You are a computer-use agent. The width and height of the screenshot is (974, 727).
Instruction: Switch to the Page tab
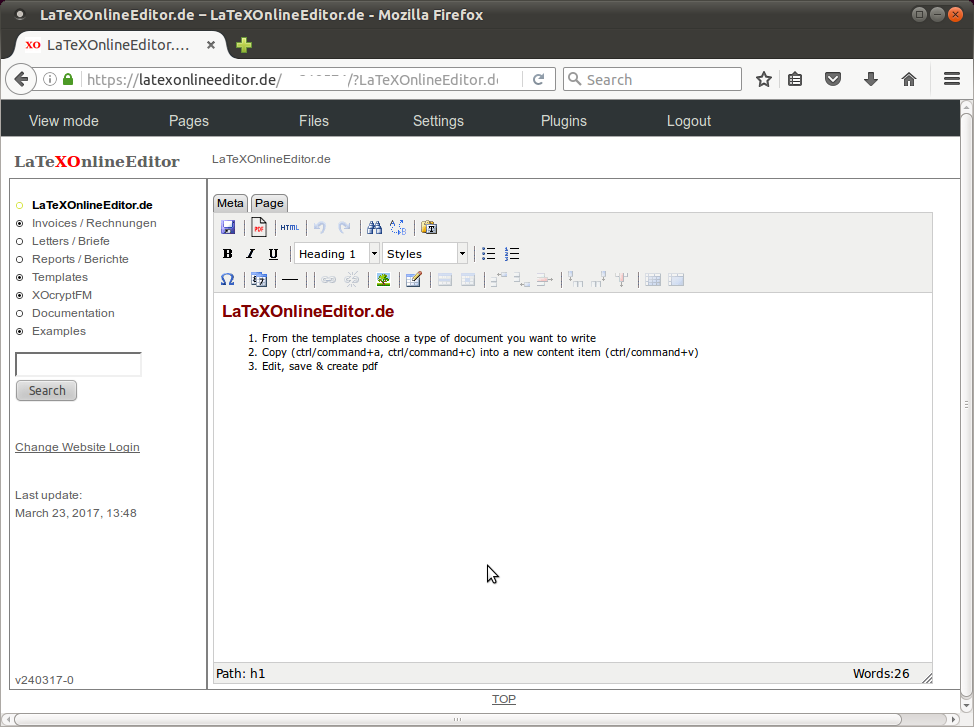(269, 203)
